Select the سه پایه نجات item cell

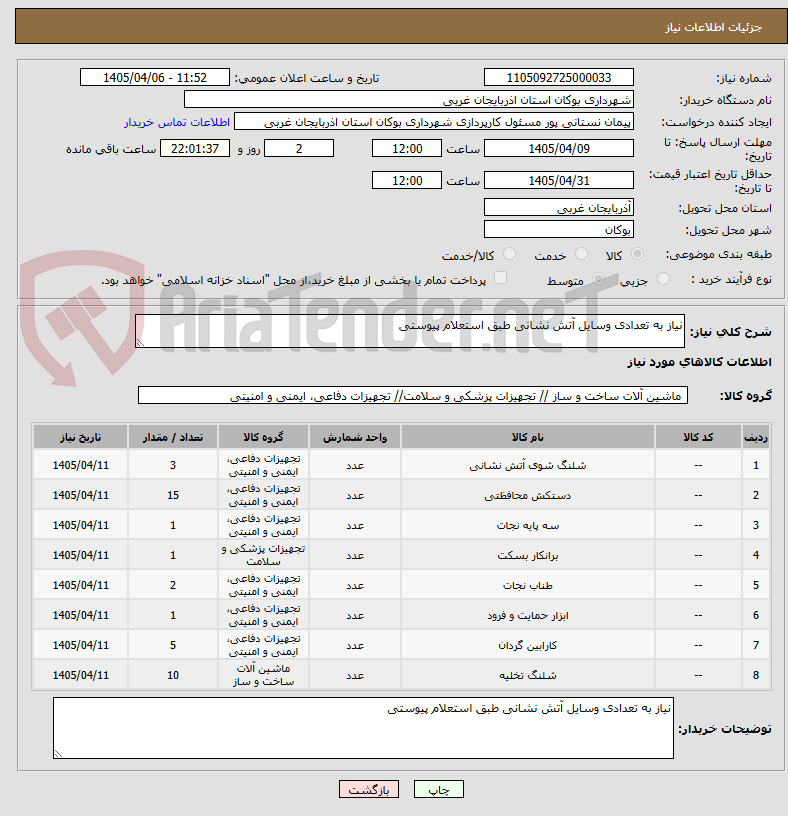[x=528, y=525]
